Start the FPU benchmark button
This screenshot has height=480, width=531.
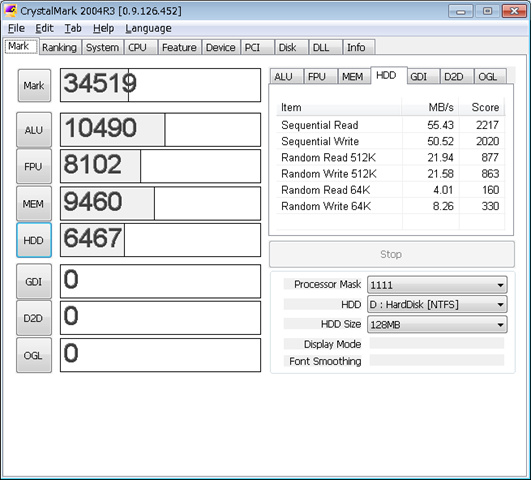[x=34, y=167]
